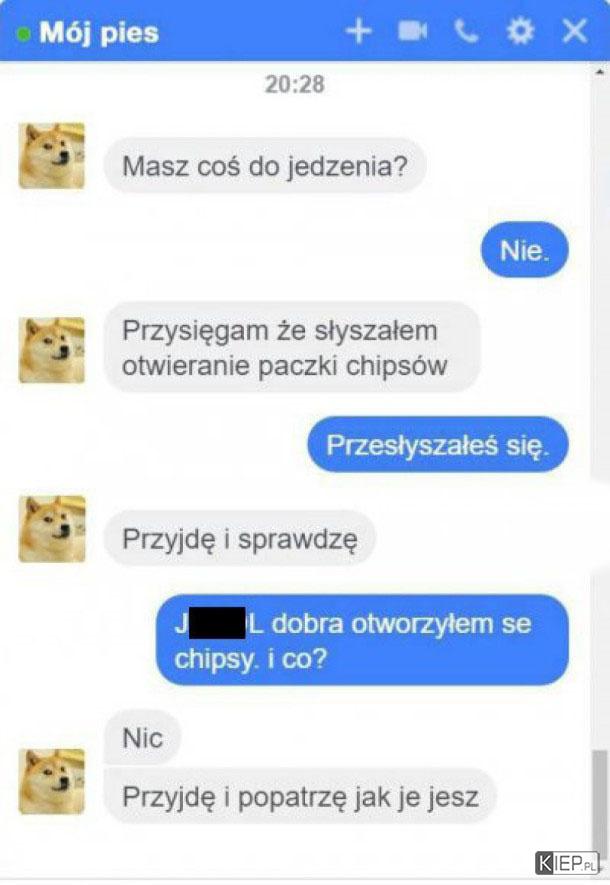
Task: Click the doge avatar beside the last message
Action: click(52, 781)
